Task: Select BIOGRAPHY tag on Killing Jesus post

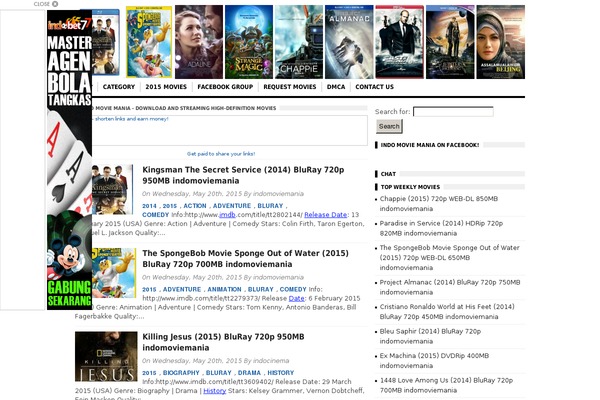Action: (181, 373)
